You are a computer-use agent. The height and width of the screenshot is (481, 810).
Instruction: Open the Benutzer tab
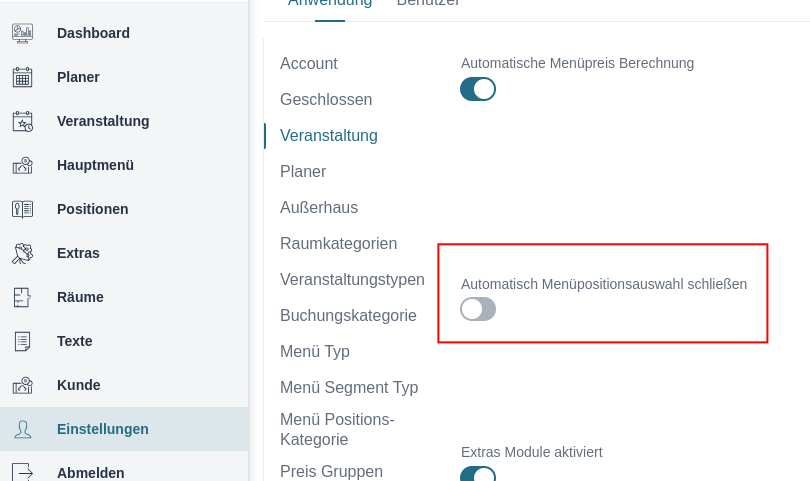428,3
